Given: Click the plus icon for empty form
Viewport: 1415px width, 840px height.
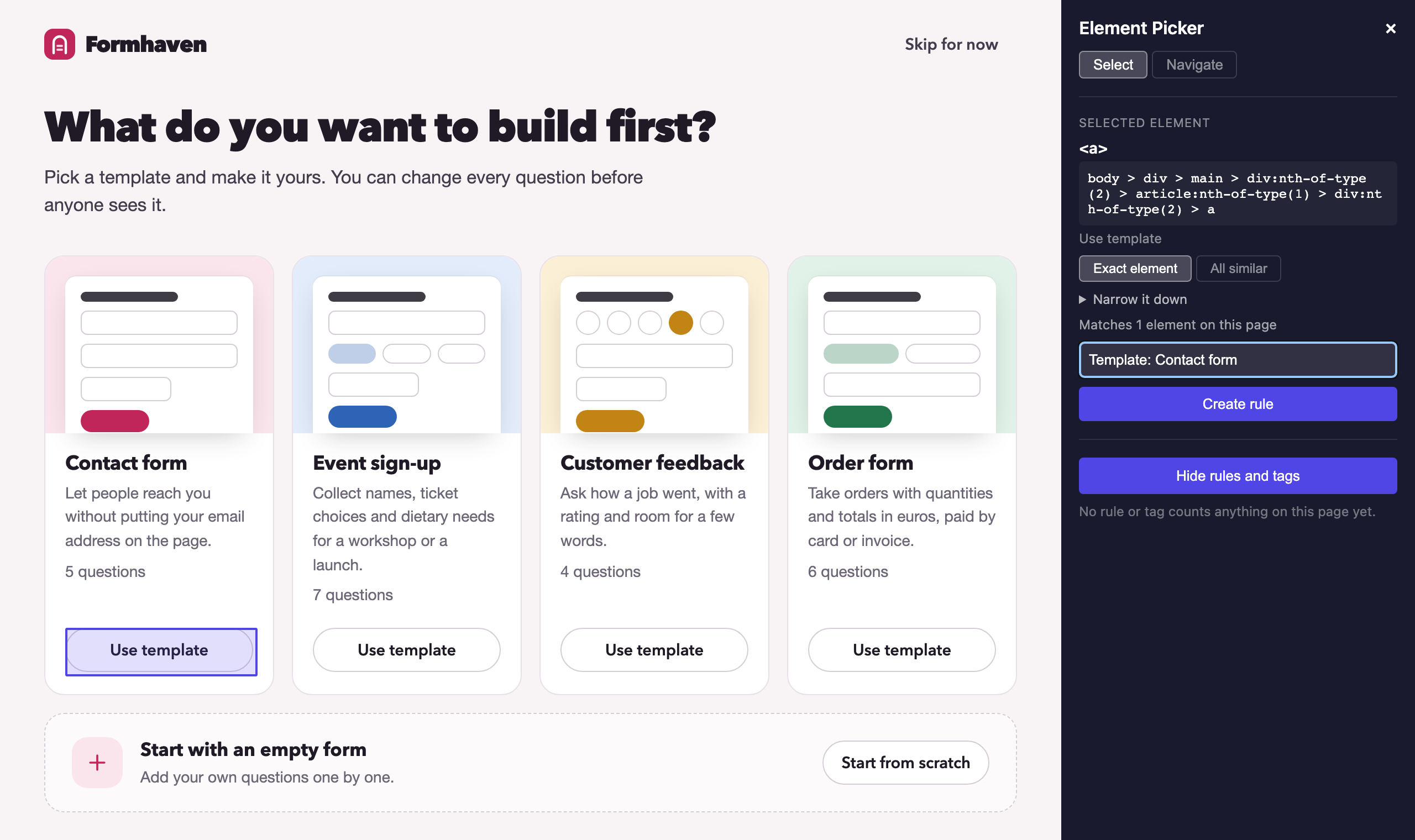Looking at the screenshot, I should pyautogui.click(x=97, y=763).
